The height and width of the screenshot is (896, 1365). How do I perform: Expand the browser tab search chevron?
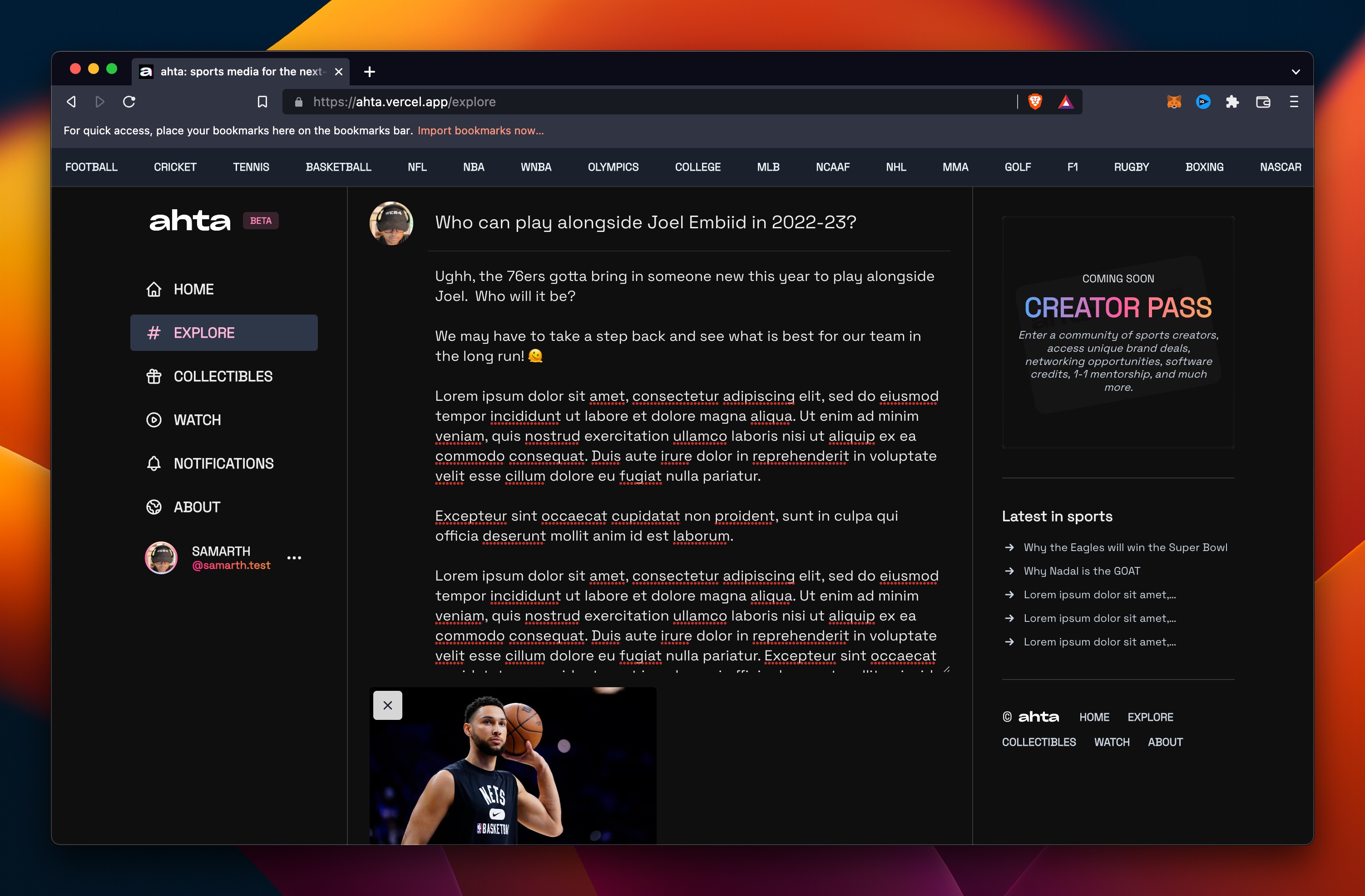(1295, 71)
